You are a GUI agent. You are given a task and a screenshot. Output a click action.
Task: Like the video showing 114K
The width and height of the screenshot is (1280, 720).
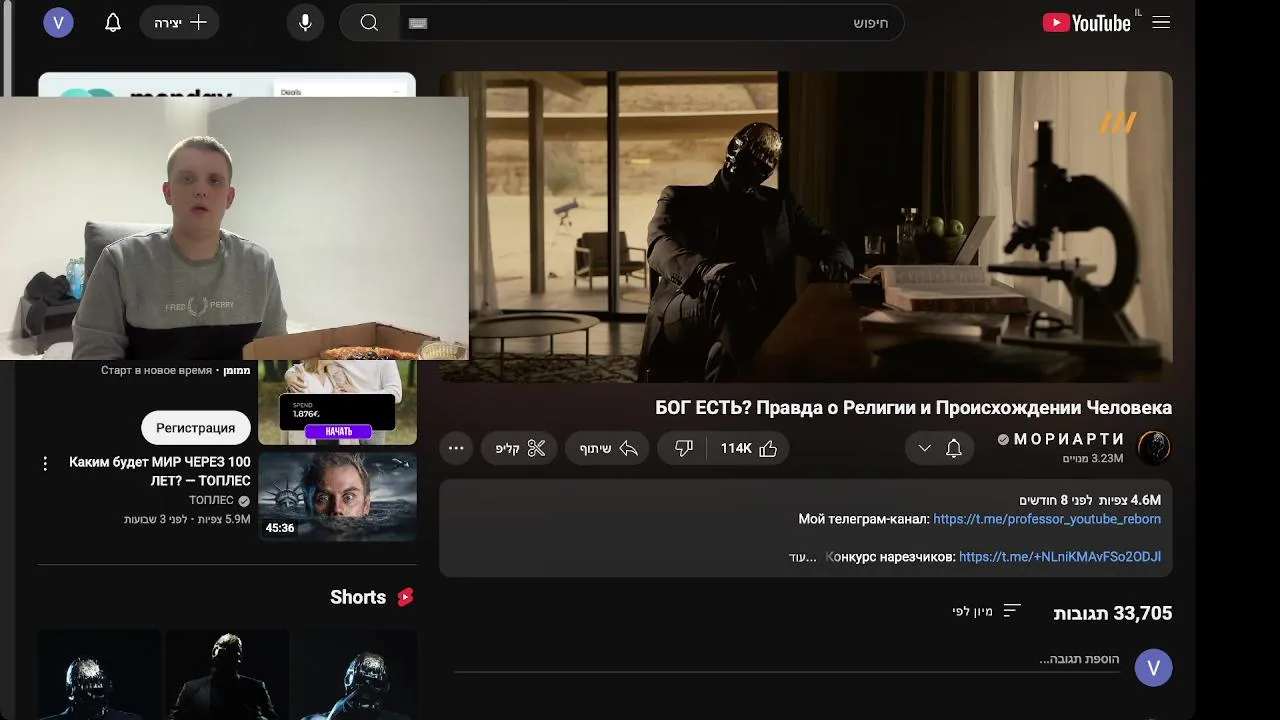[749, 448]
